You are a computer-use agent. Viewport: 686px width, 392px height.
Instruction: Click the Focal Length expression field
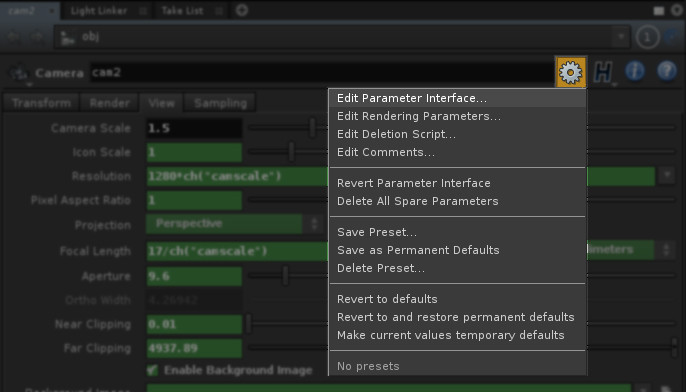pyautogui.click(x=237, y=251)
